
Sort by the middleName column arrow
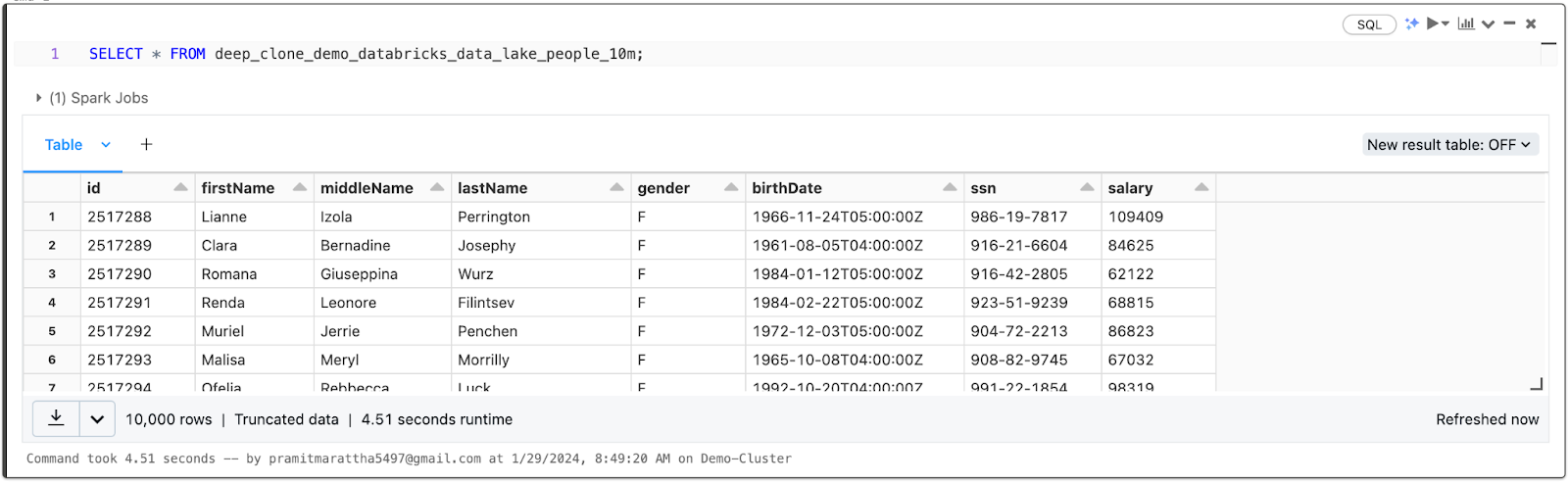click(437, 187)
